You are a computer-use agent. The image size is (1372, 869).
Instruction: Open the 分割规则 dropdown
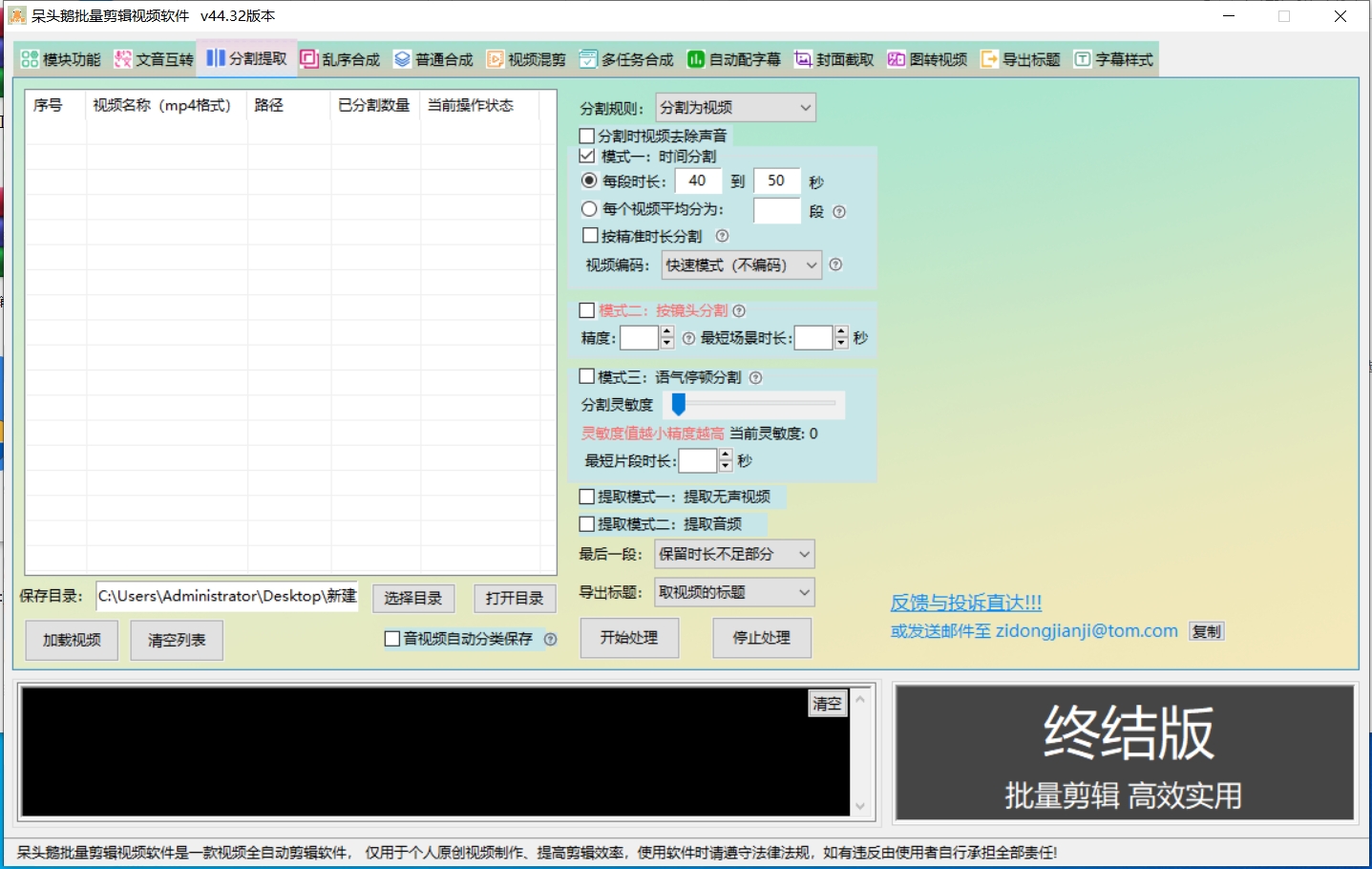tap(734, 107)
